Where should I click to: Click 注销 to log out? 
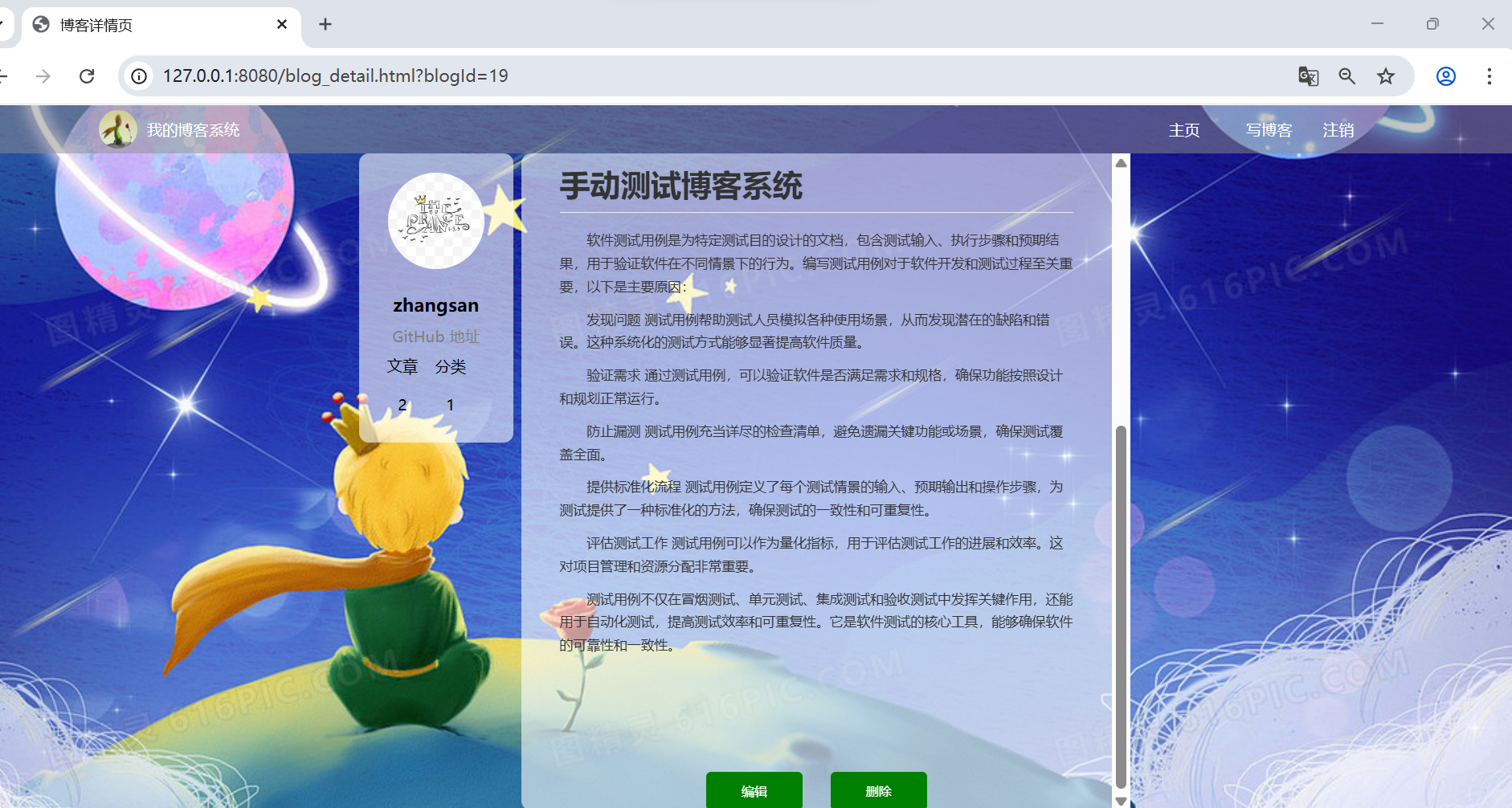pos(1338,130)
